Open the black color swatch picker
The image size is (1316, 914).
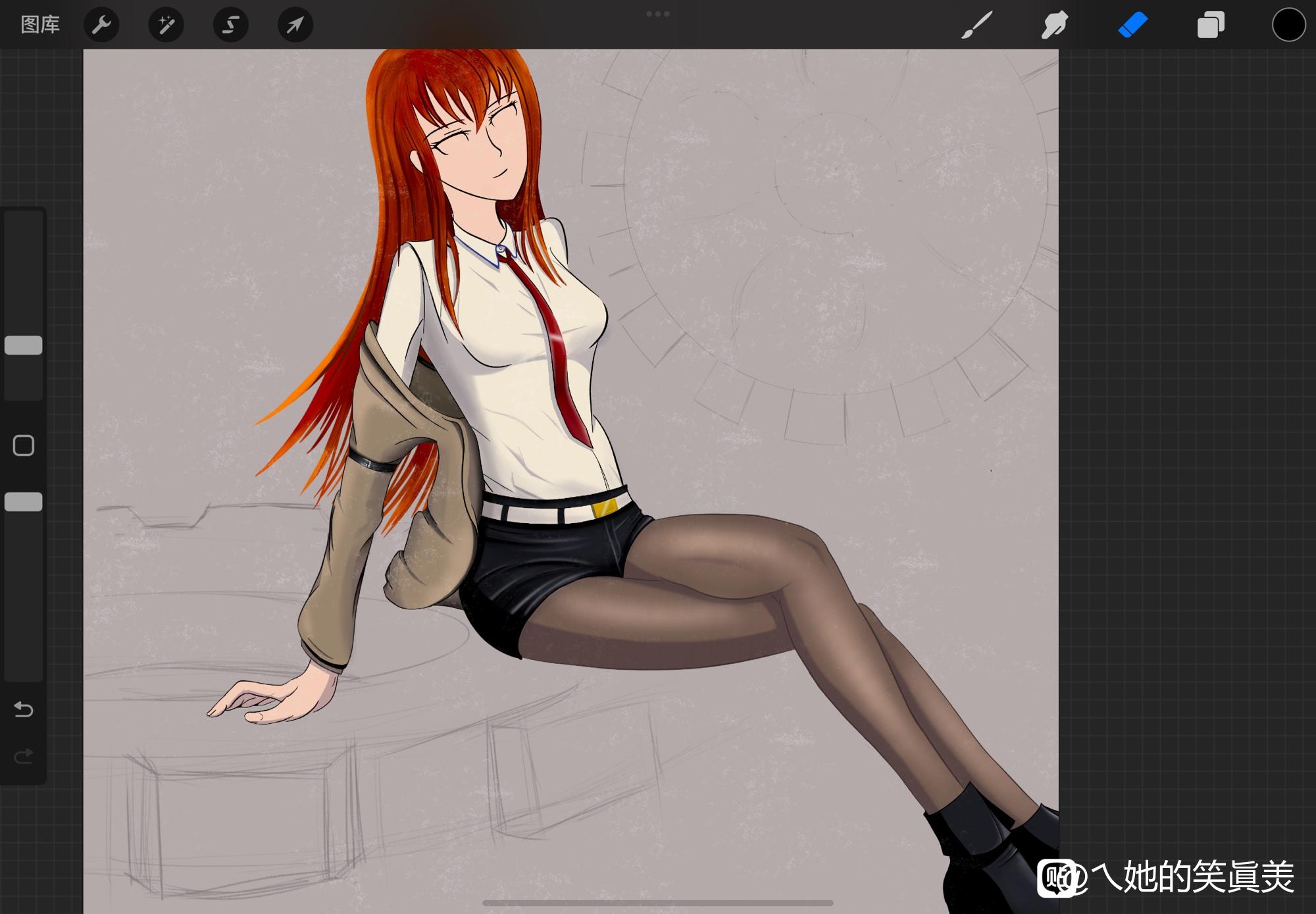coord(1288,25)
